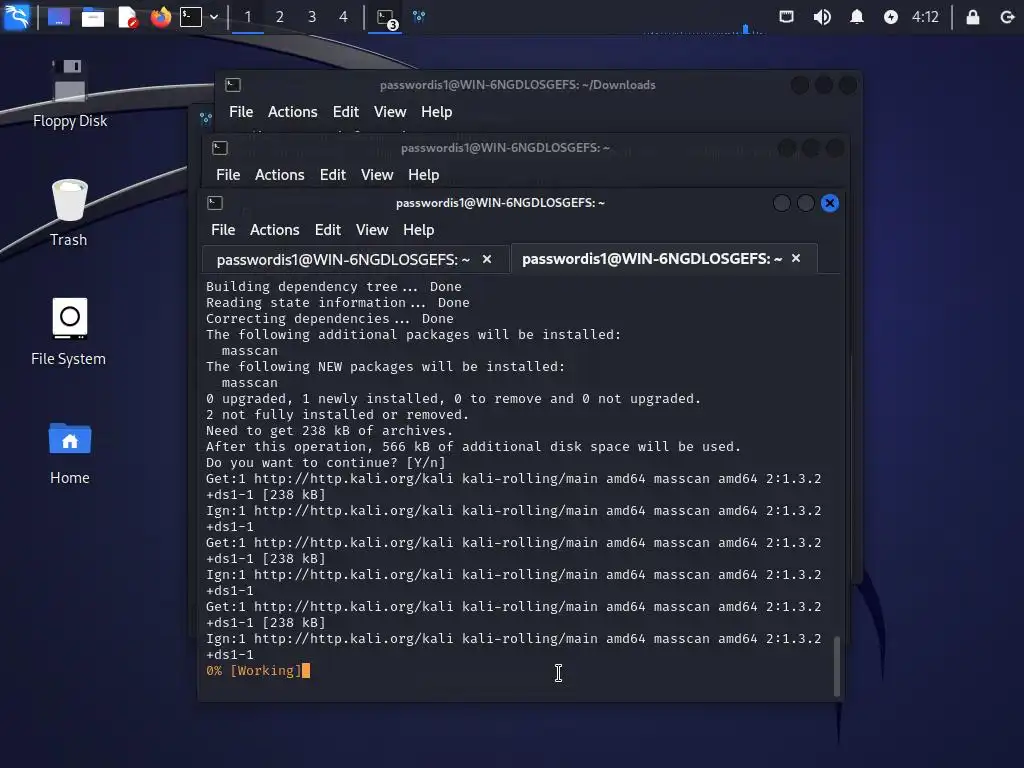Open File menu in Downloads terminal window
Image resolution: width=1024 pixels, height=768 pixels.
[x=241, y=112]
